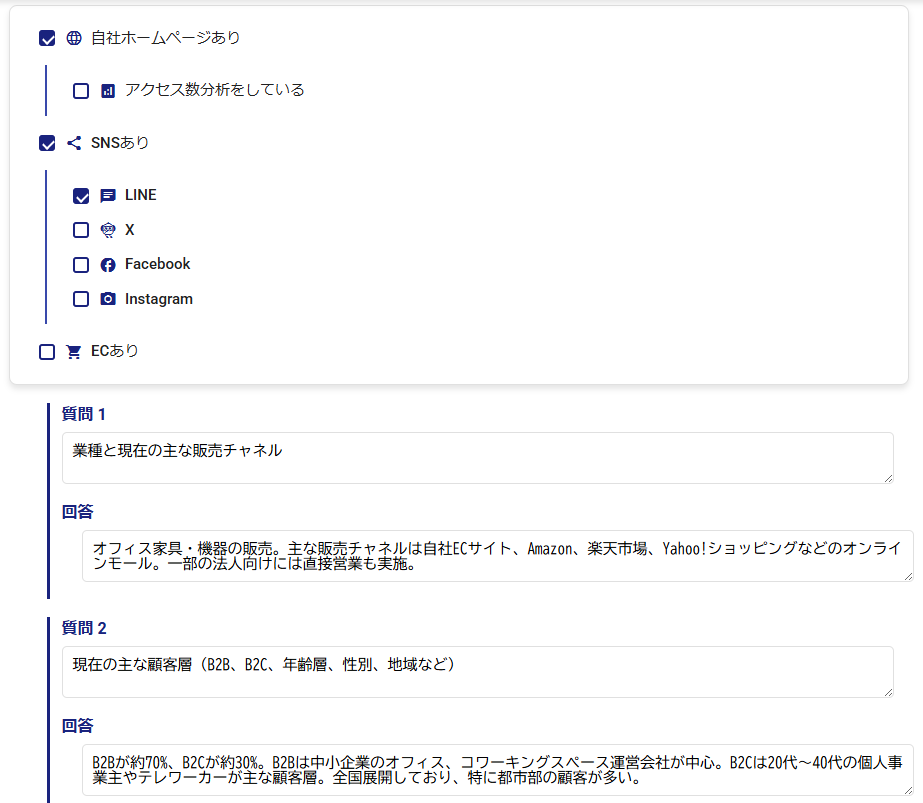
Task: Focus the 質問 1 text field
Action: 476,458
